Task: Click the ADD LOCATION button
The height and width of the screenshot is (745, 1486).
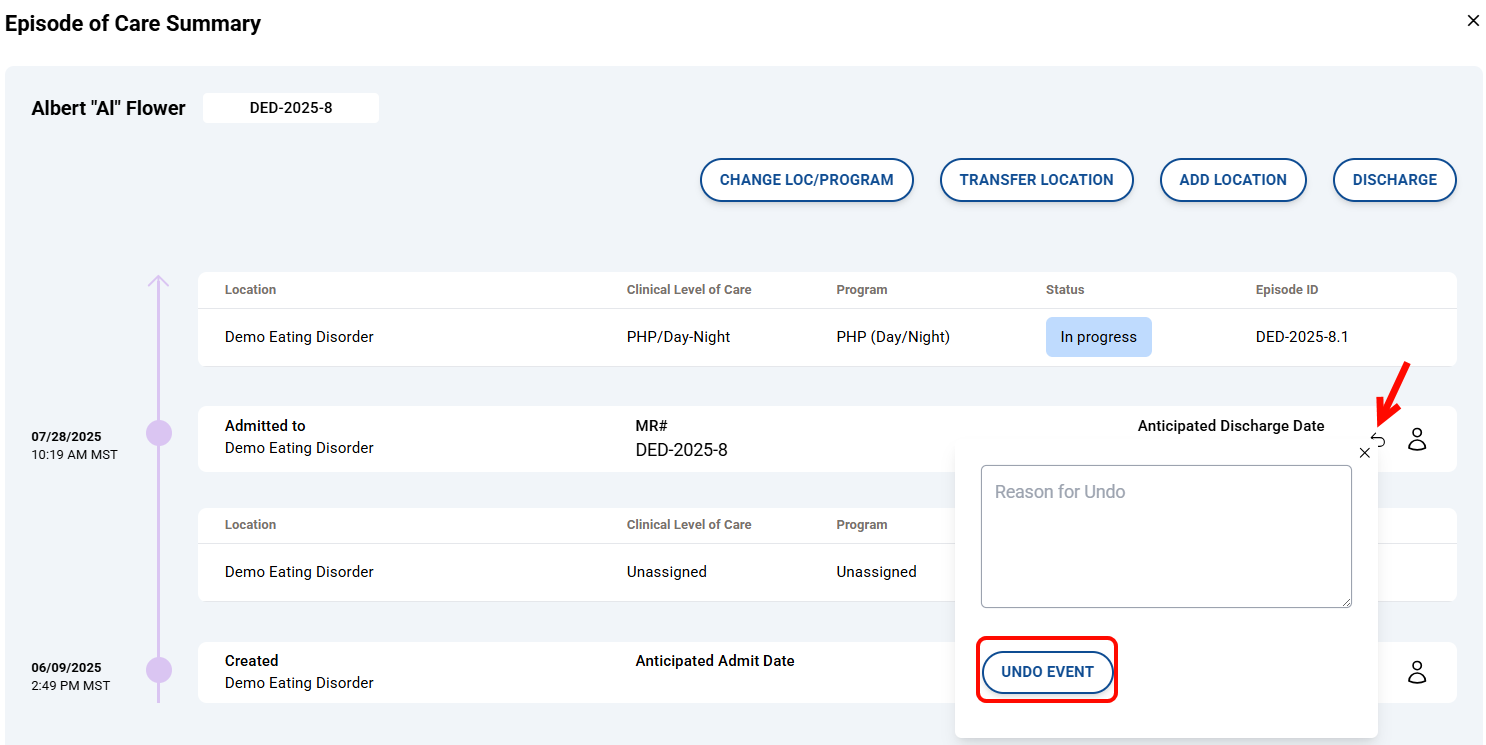Action: pos(1233,180)
